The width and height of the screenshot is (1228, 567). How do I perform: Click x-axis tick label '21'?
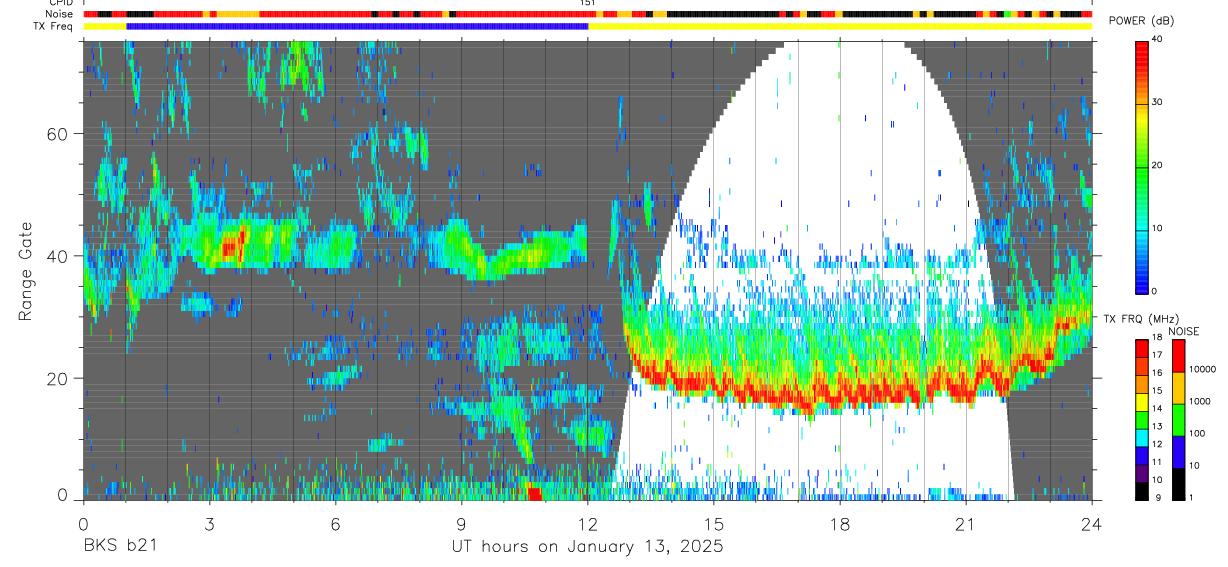click(x=966, y=523)
